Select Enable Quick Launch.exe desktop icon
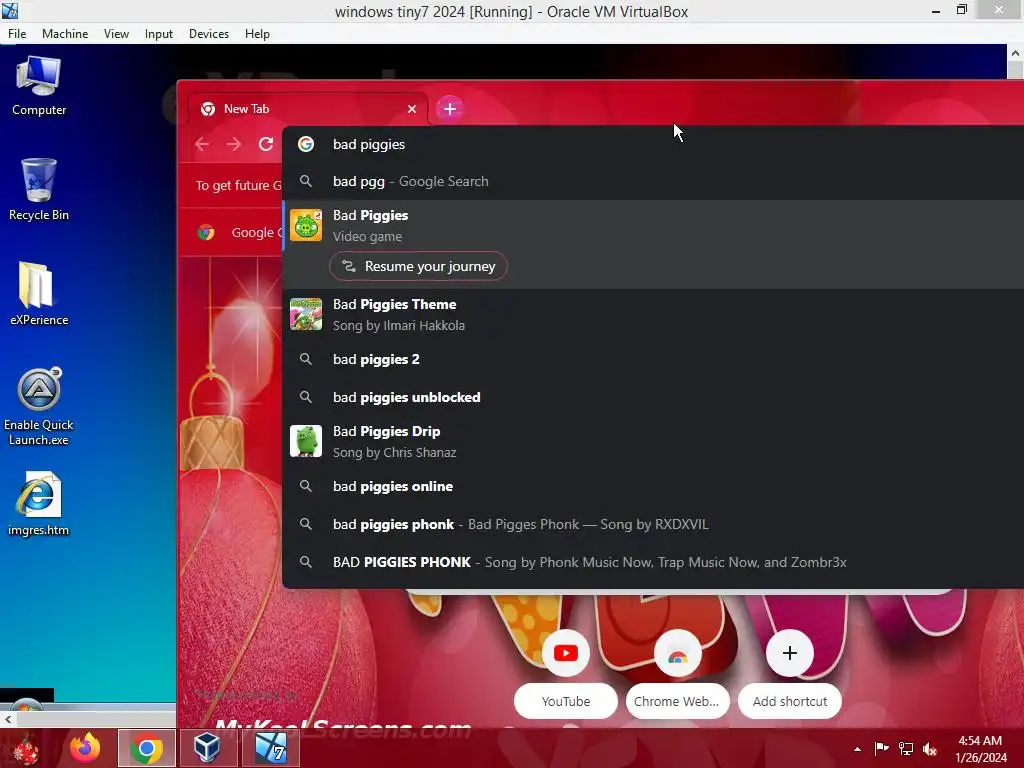 [x=39, y=406]
